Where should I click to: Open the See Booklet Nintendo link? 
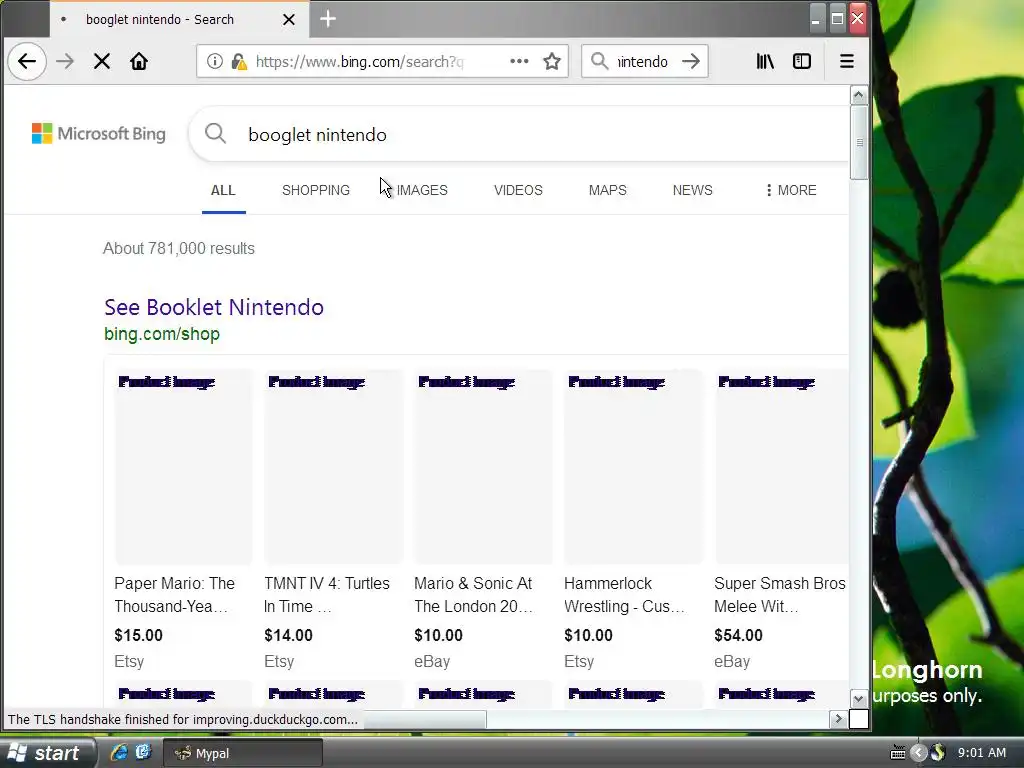click(x=214, y=308)
